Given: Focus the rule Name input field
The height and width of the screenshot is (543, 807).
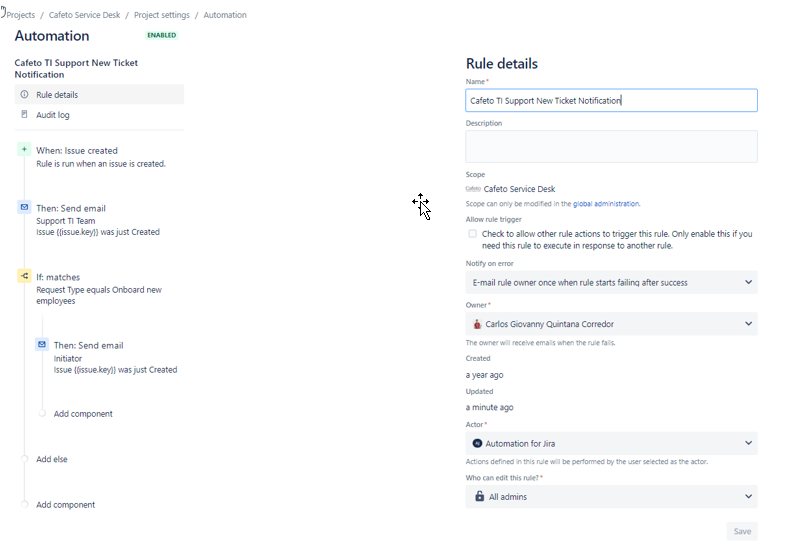Looking at the screenshot, I should coord(611,100).
